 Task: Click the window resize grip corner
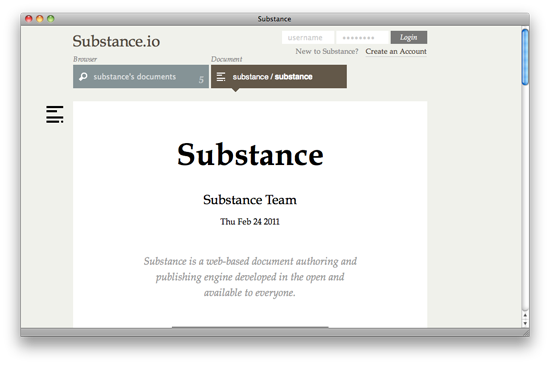click(526, 333)
